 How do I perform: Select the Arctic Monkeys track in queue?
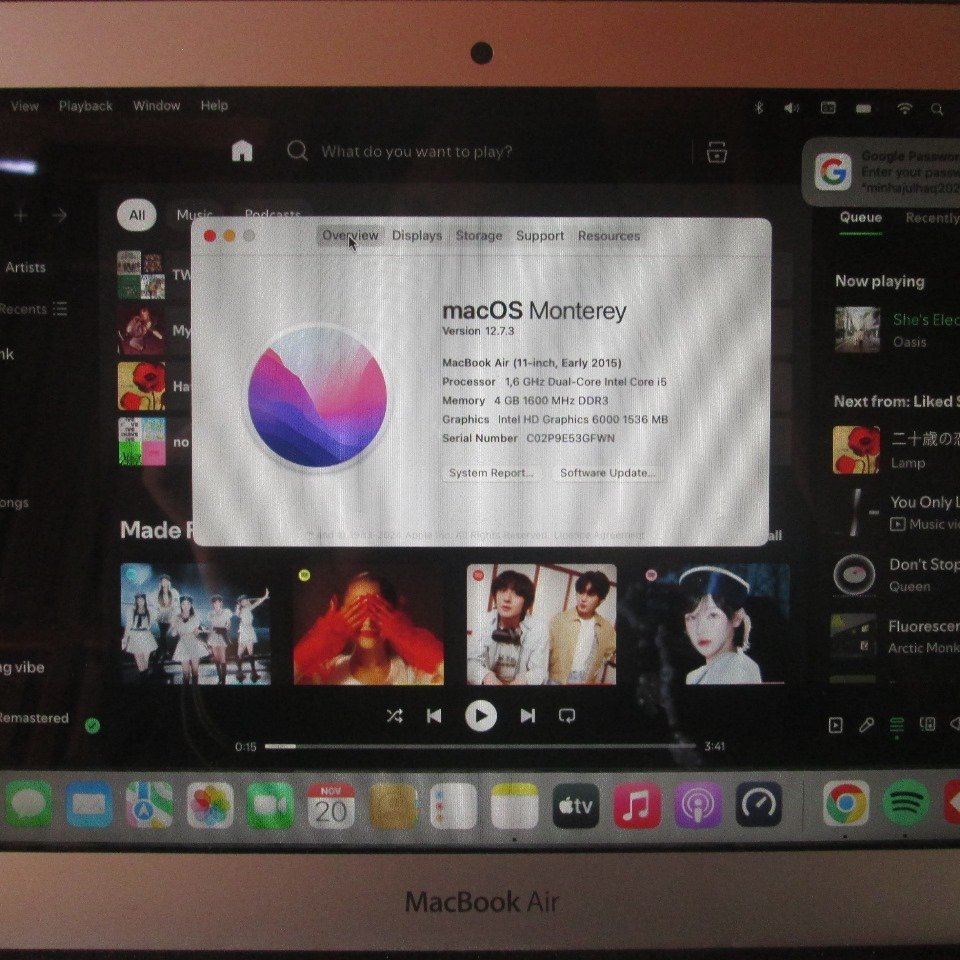[x=896, y=637]
